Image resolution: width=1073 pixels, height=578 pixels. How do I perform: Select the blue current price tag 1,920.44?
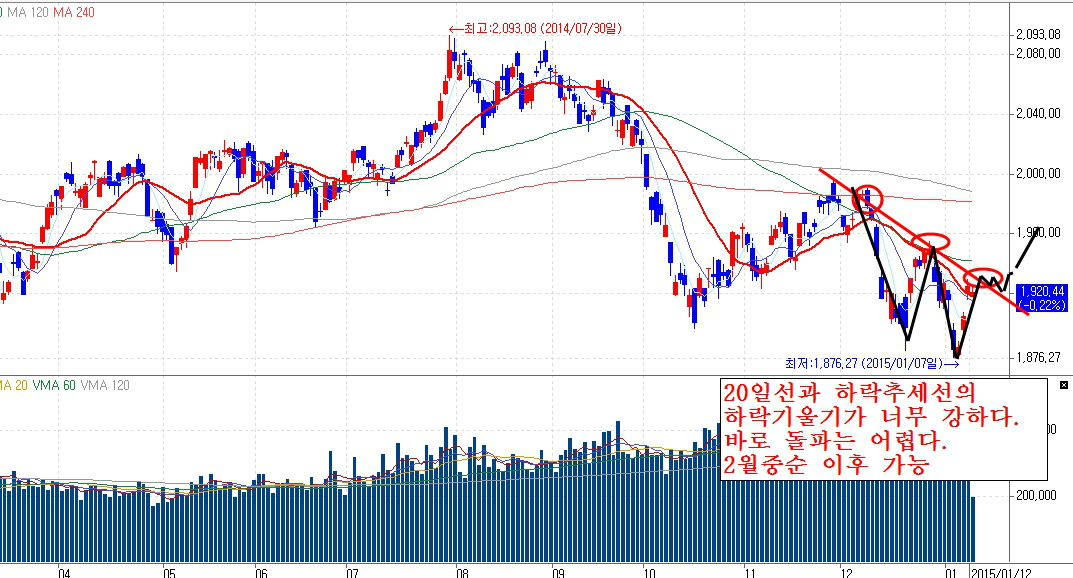(1042, 296)
